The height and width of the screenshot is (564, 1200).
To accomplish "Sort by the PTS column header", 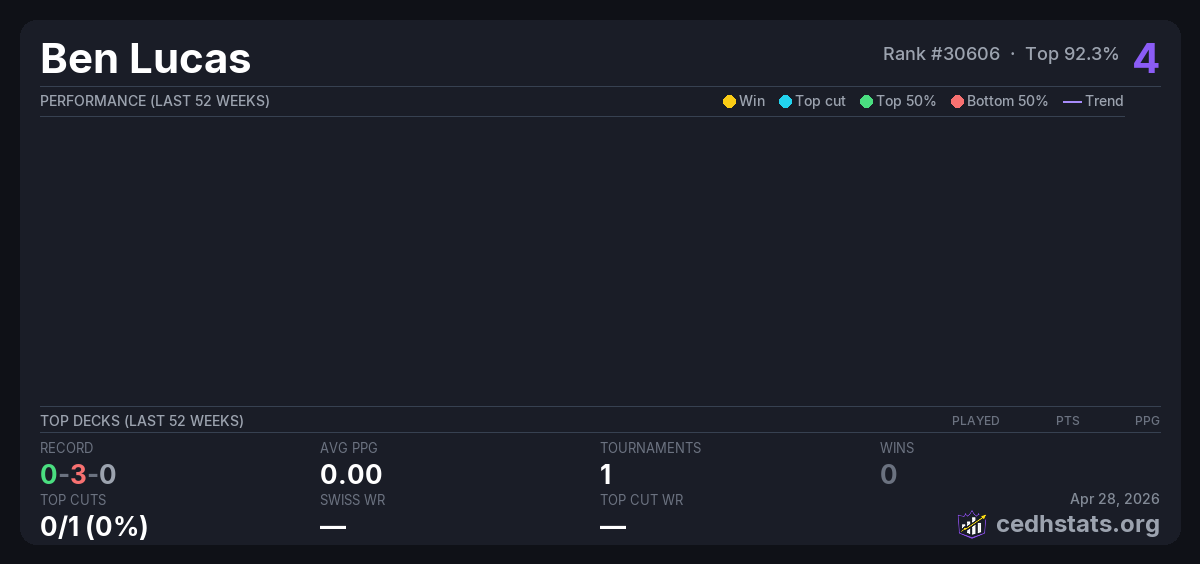I will tap(1067, 421).
